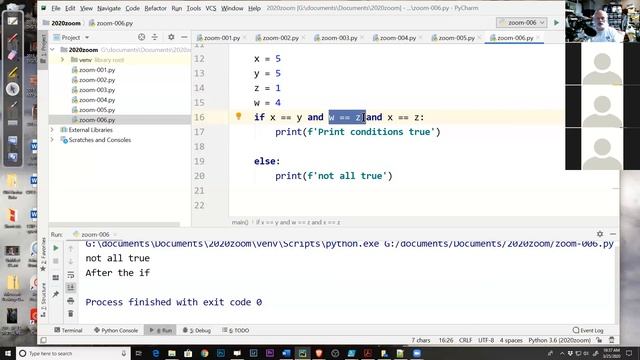This screenshot has width=640, height=360.
Task: Run zoom-006 with the green toolbar play button
Action: point(556,23)
